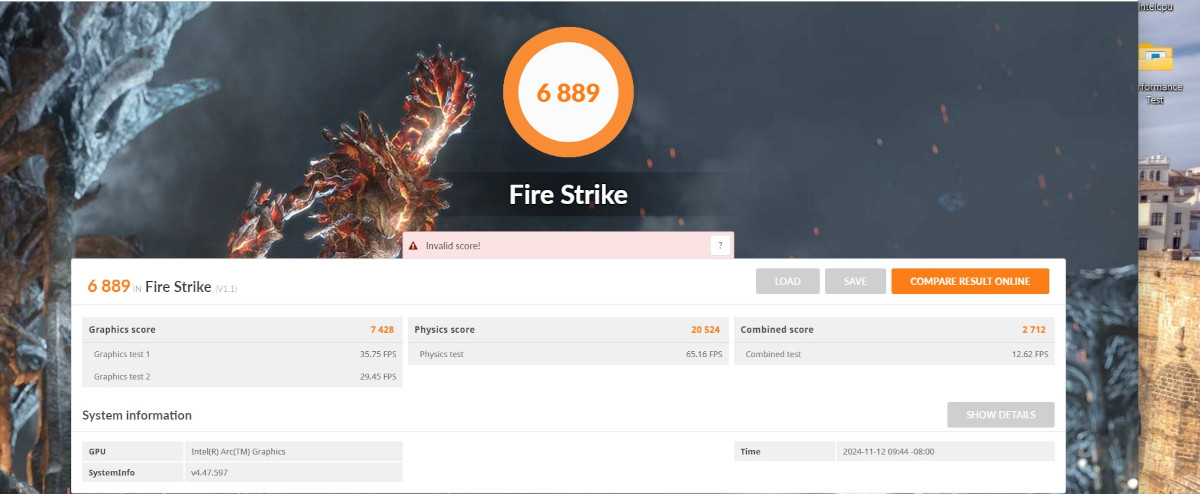Click the Combined score header row

tap(894, 329)
